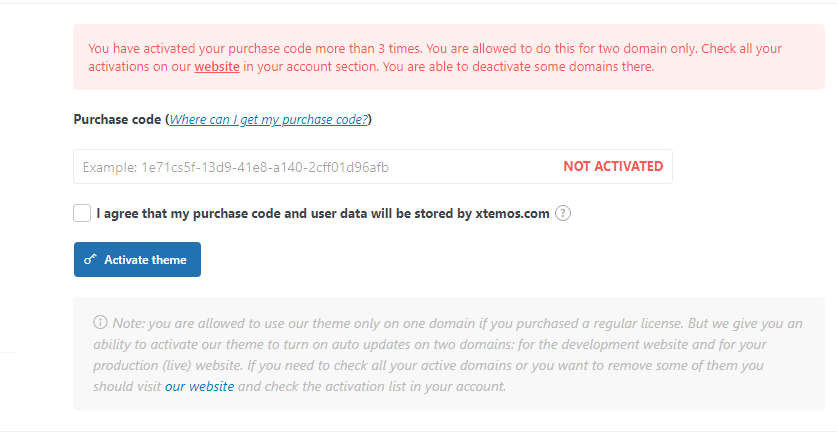Open 'Where can I get my purchase code?'

pos(269,120)
